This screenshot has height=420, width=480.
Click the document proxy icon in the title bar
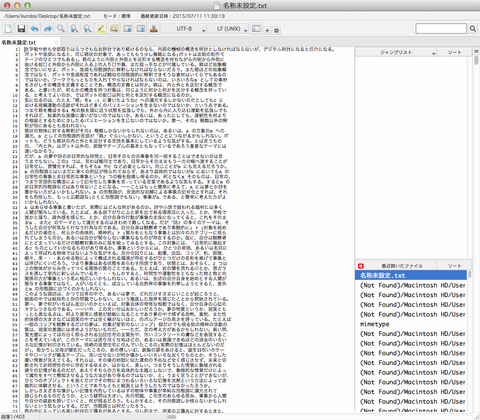[x=217, y=5]
